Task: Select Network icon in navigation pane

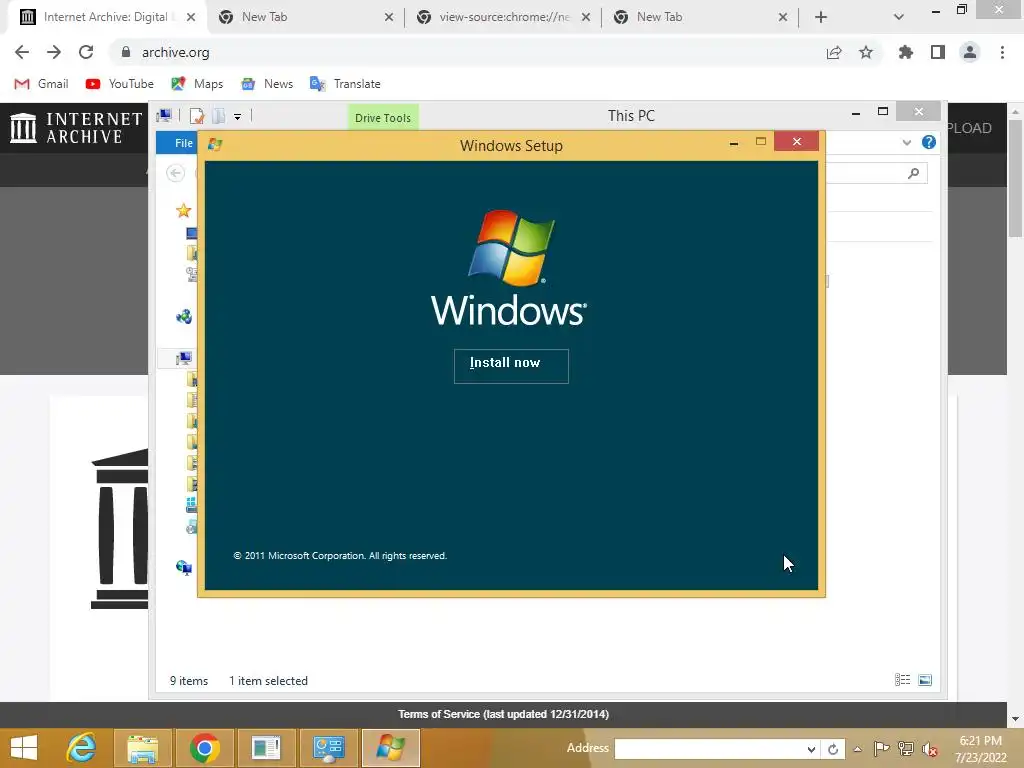Action: click(x=184, y=567)
